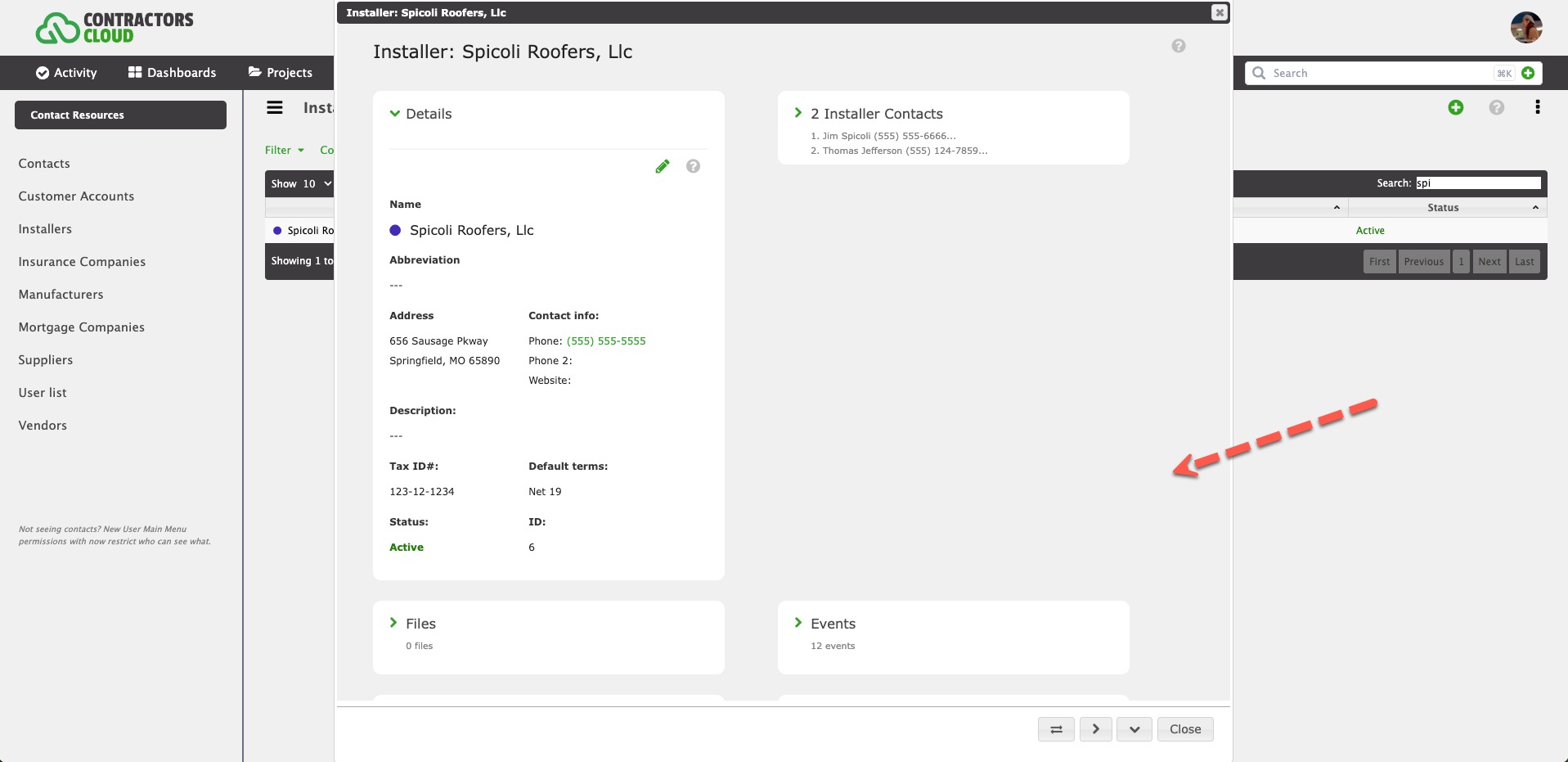Viewport: 1568px width, 762px height.
Task: Click the Contact Resources sidebar header
Action: click(120, 115)
